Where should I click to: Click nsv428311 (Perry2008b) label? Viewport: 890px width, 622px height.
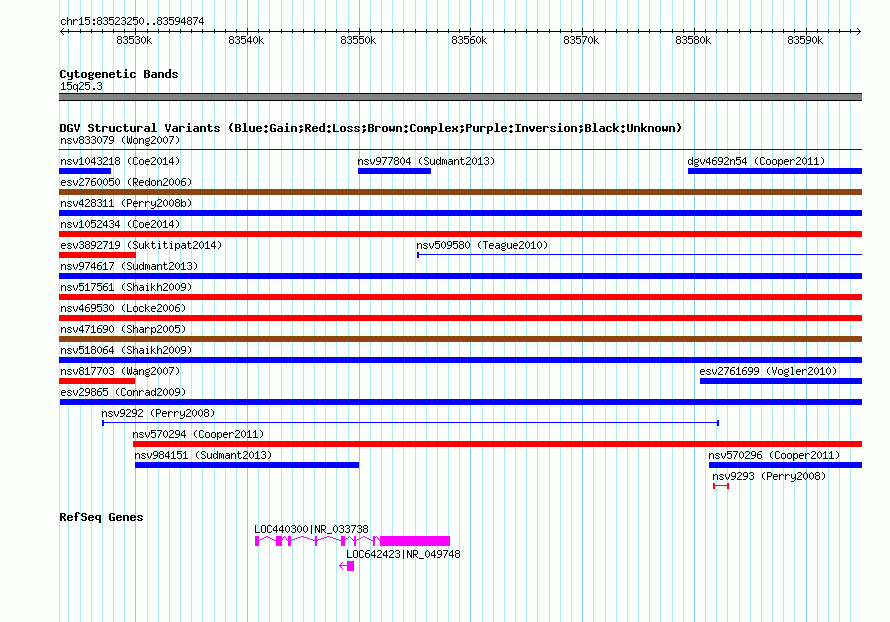click(x=126, y=203)
